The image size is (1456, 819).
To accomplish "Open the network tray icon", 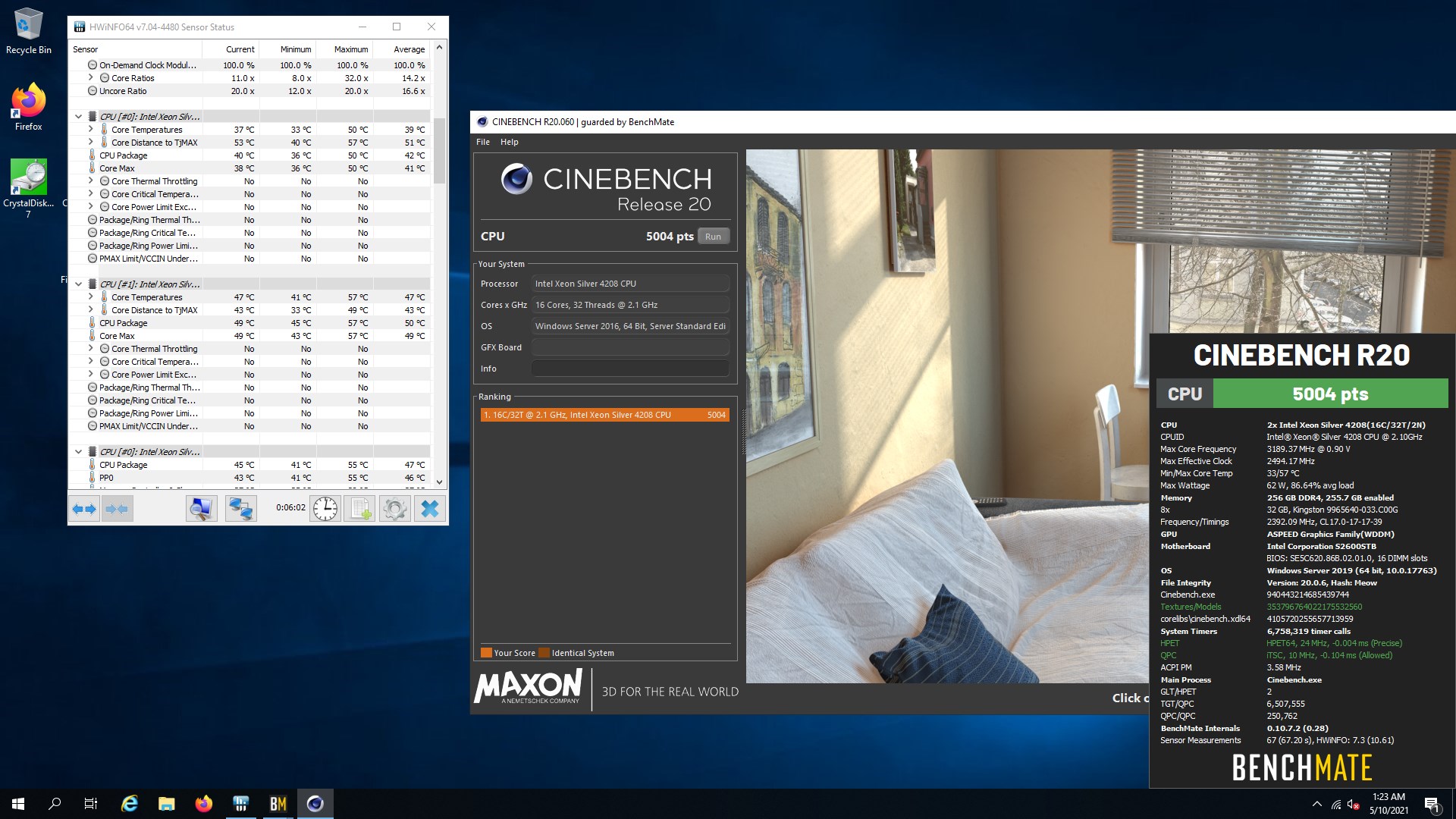I will tap(1336, 804).
